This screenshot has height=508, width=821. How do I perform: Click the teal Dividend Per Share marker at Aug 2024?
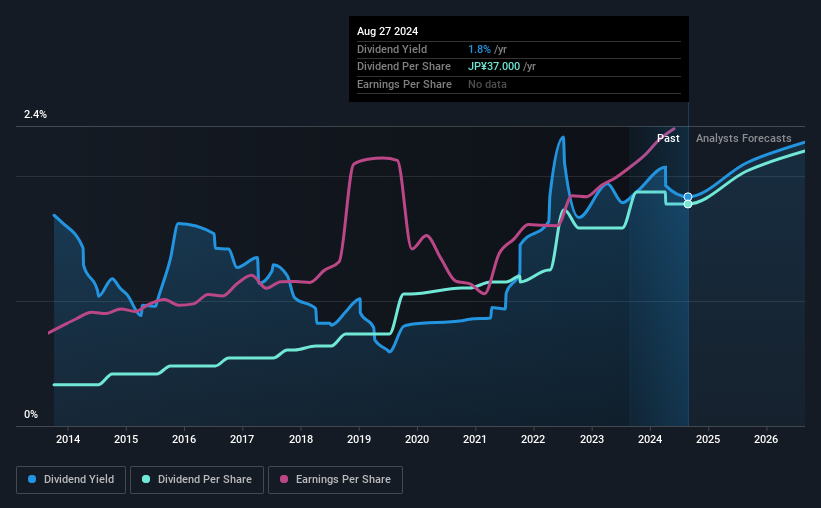pyautogui.click(x=688, y=204)
